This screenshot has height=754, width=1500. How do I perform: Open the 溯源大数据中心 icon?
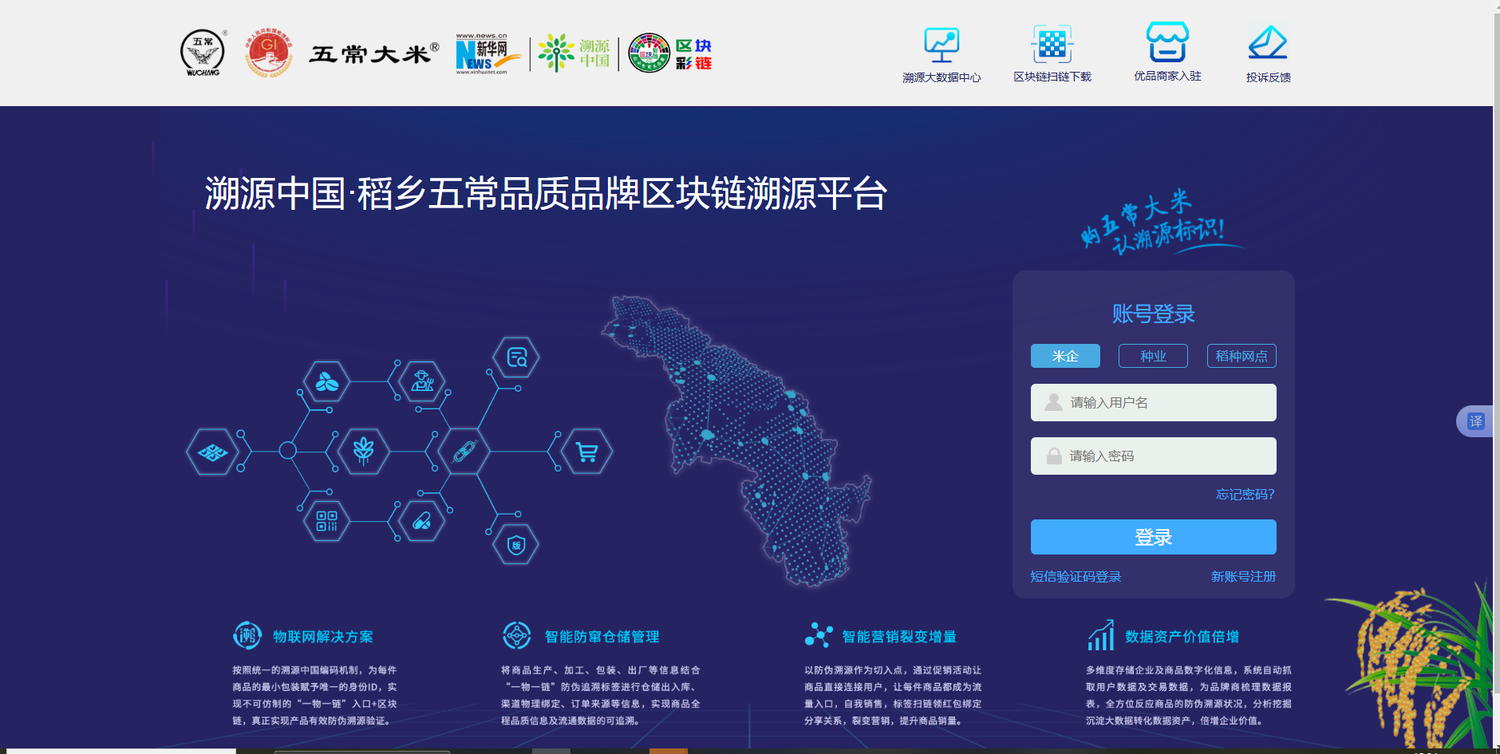[941, 46]
